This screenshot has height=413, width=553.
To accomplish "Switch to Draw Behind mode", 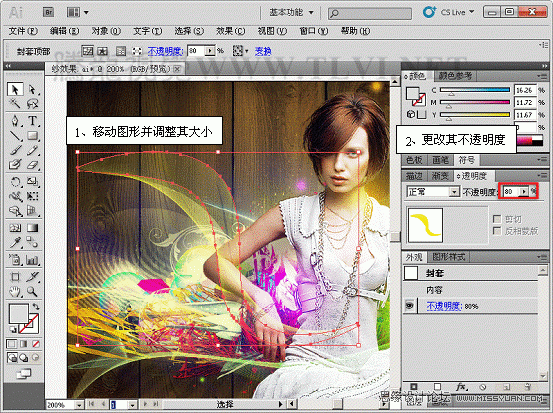I will pos(24,358).
